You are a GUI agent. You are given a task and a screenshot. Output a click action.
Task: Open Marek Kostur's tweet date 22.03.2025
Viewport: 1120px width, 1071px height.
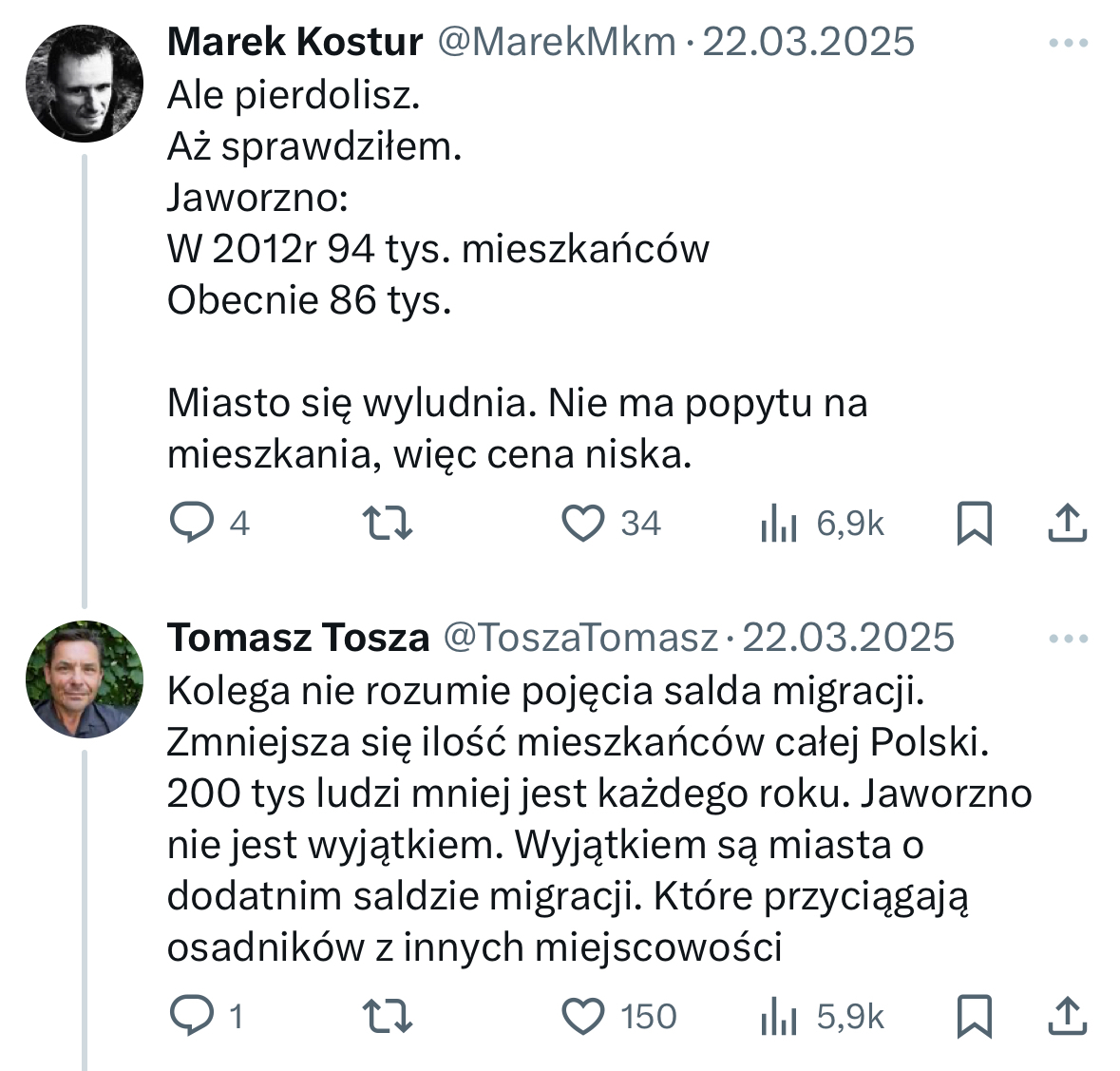[x=808, y=42]
